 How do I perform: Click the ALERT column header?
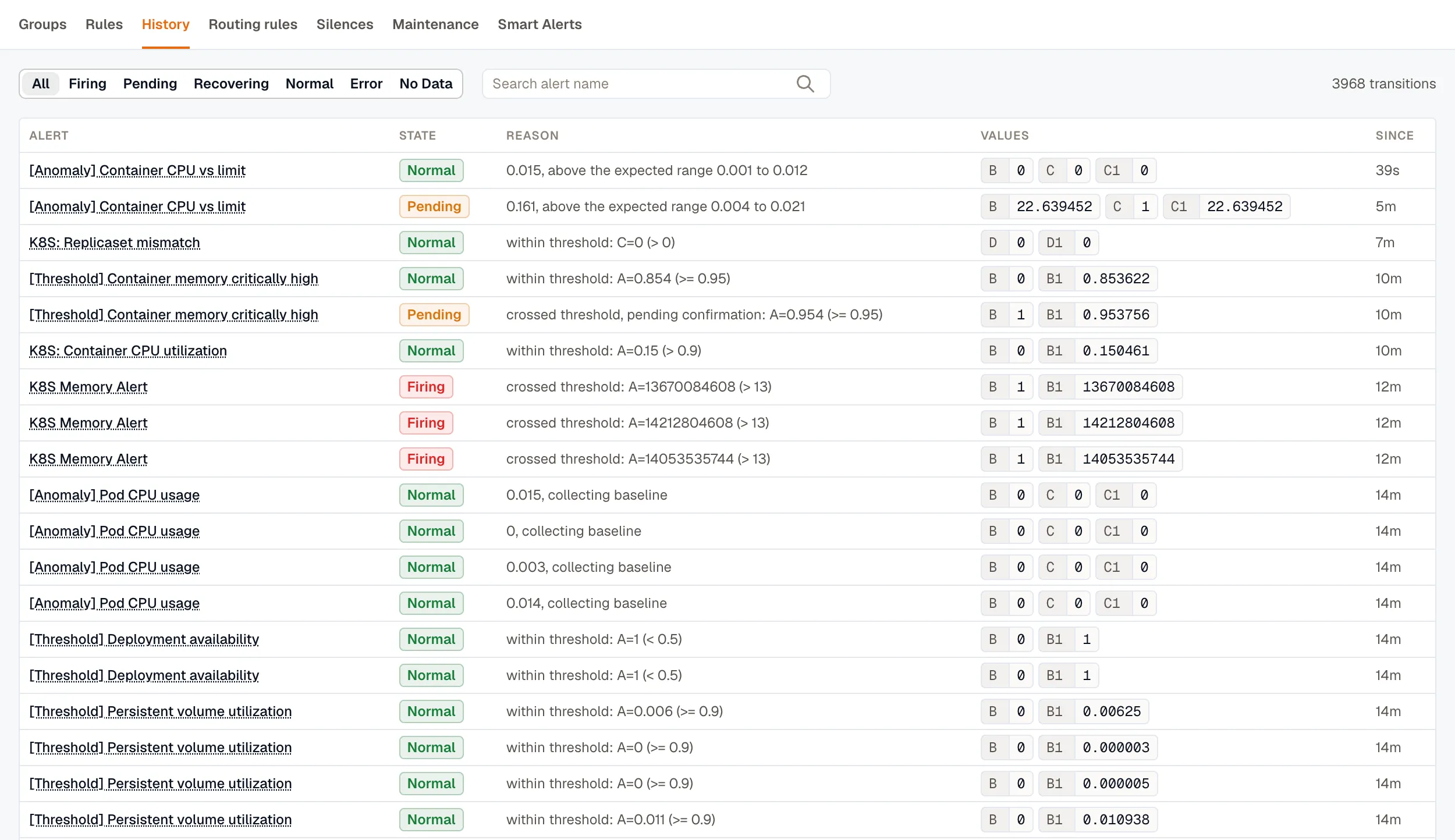point(49,136)
